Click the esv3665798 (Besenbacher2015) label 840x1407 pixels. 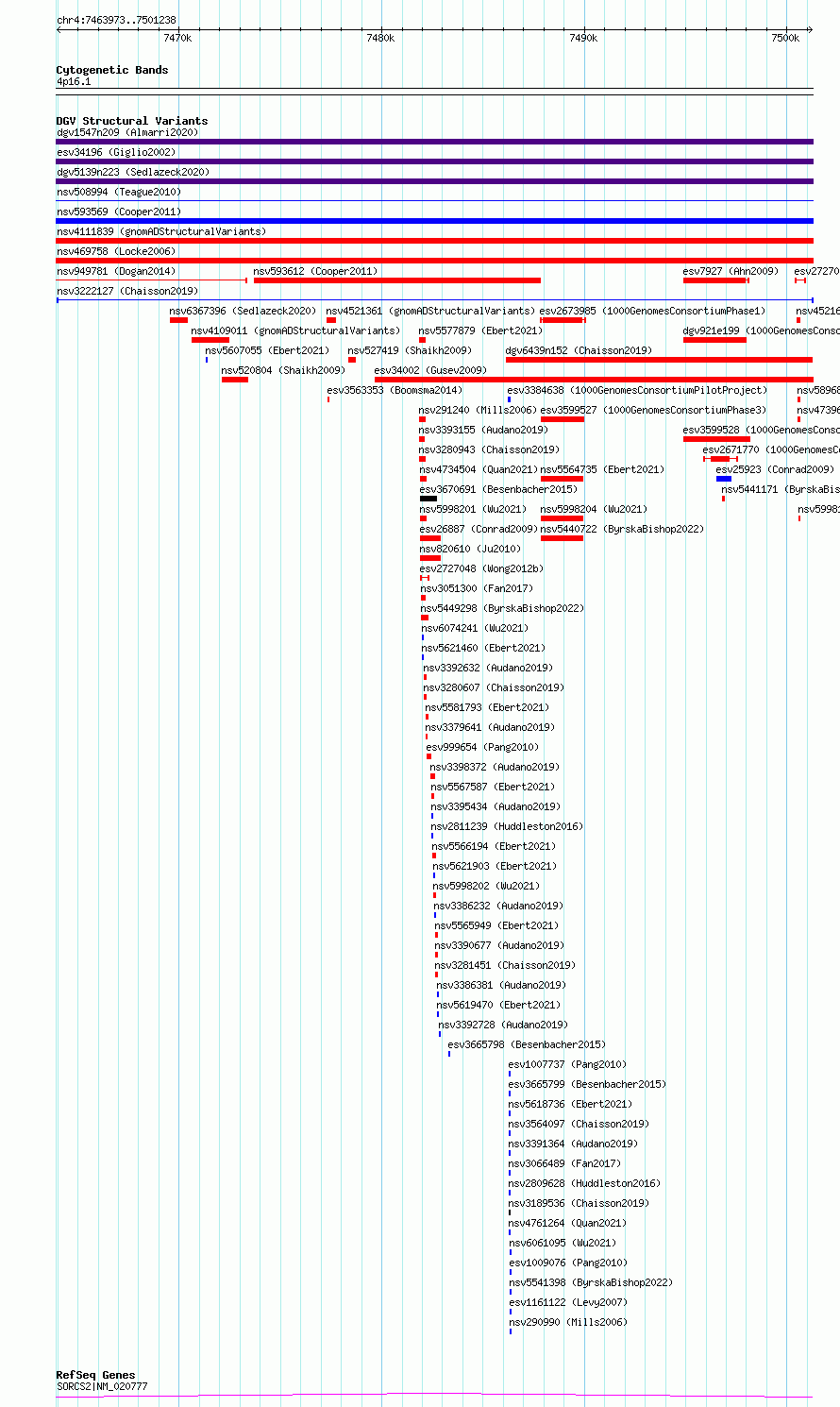[x=527, y=1044]
